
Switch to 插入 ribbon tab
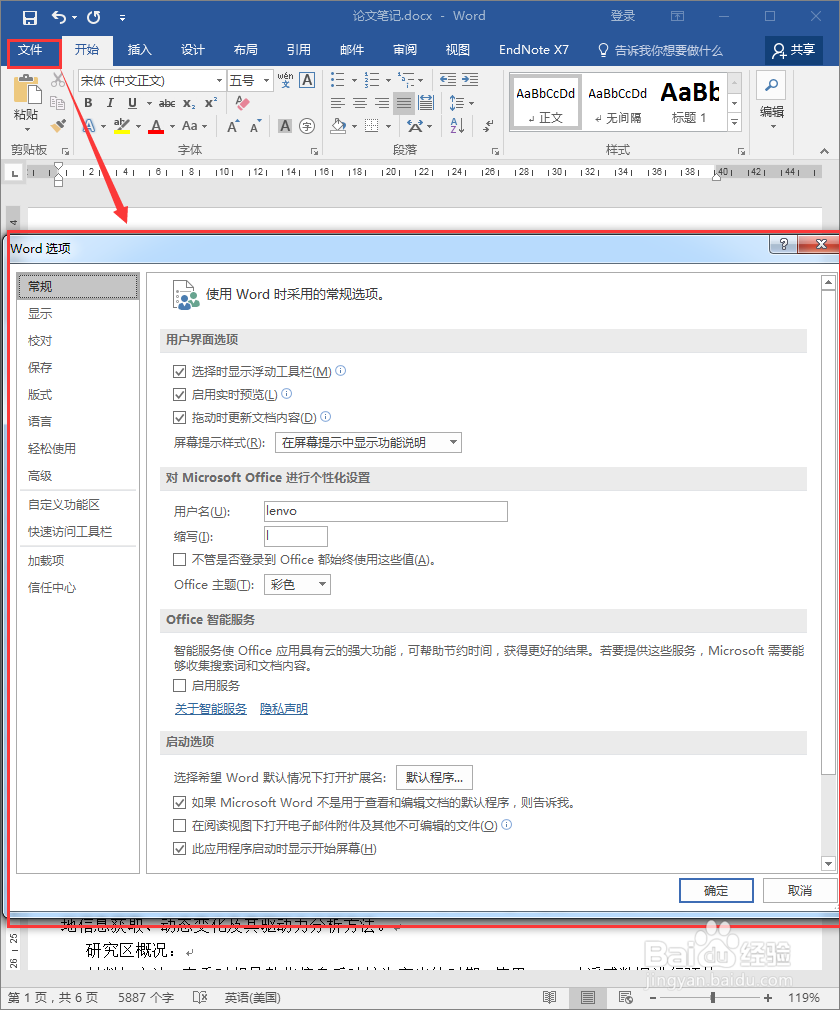pyautogui.click(x=139, y=50)
